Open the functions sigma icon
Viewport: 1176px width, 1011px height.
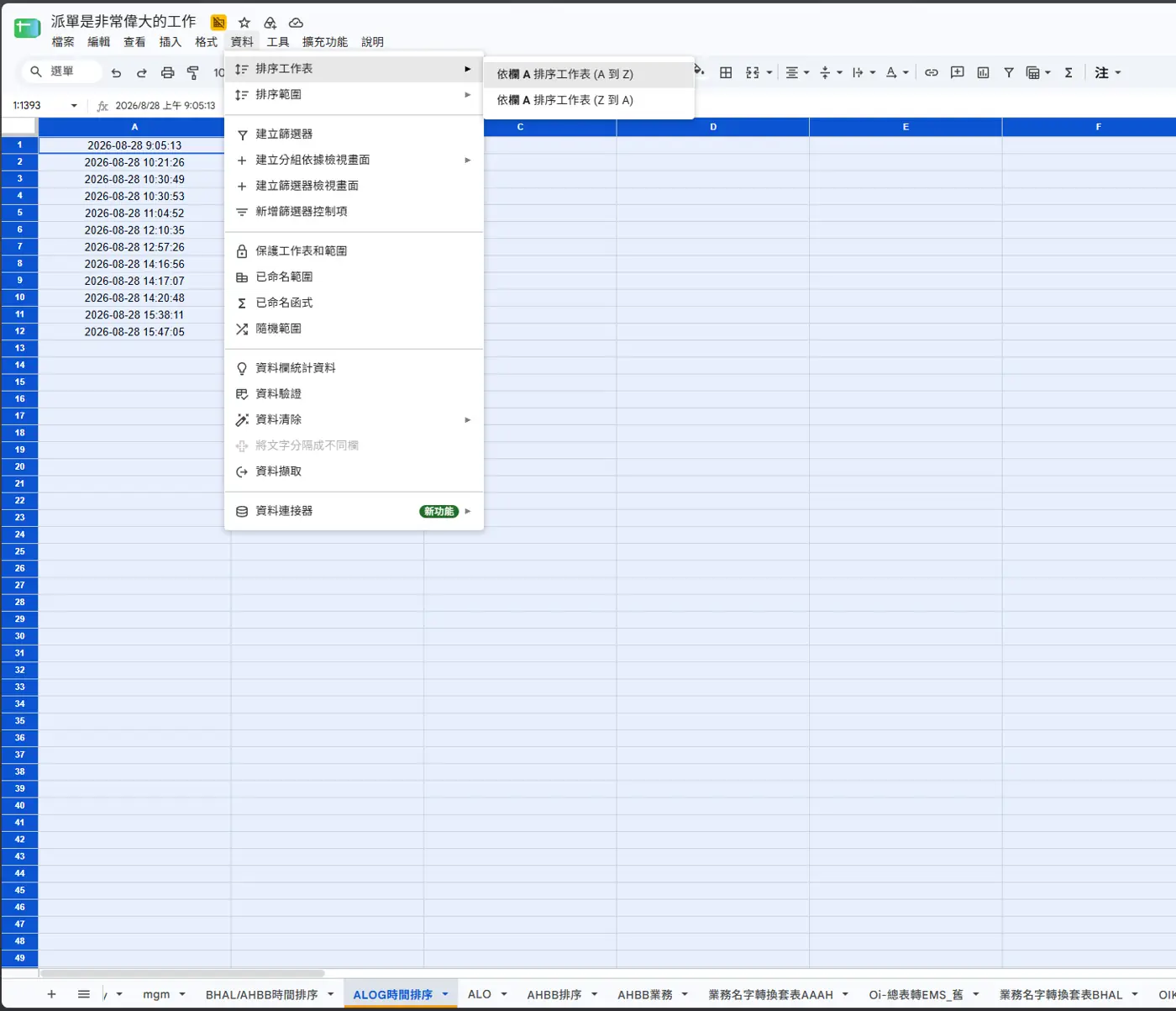tap(1068, 72)
